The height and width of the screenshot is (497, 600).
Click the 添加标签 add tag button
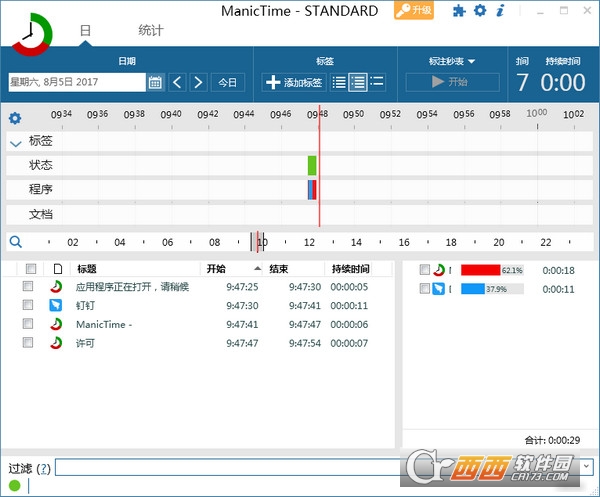pyautogui.click(x=294, y=82)
